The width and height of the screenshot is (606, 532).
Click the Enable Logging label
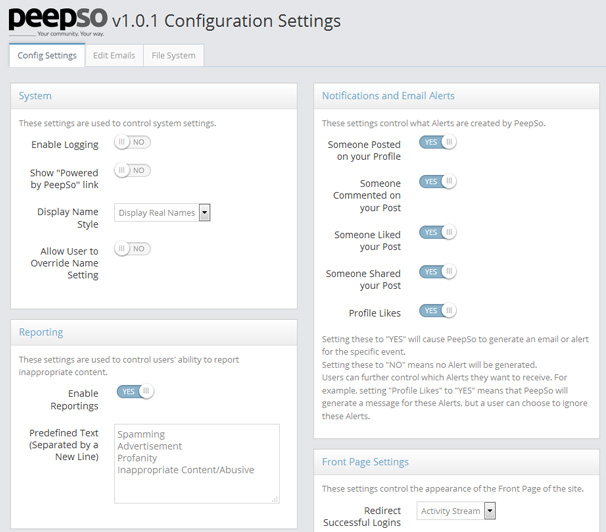65,145
